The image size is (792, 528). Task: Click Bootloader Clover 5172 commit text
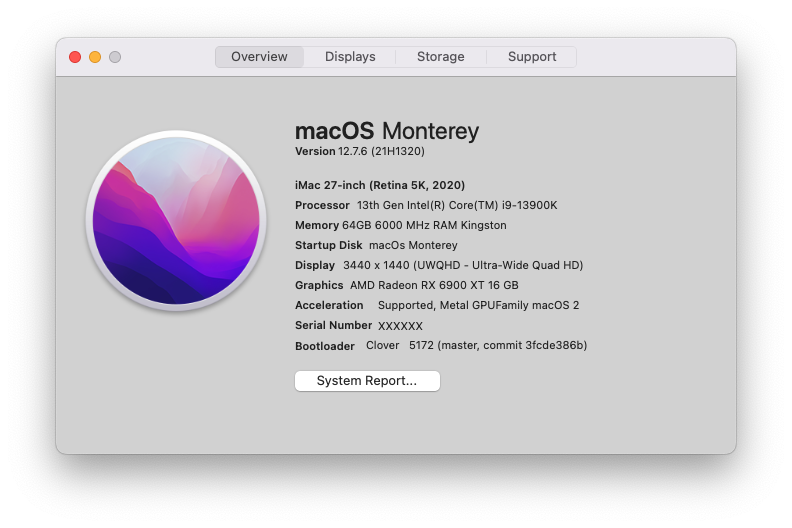point(476,345)
